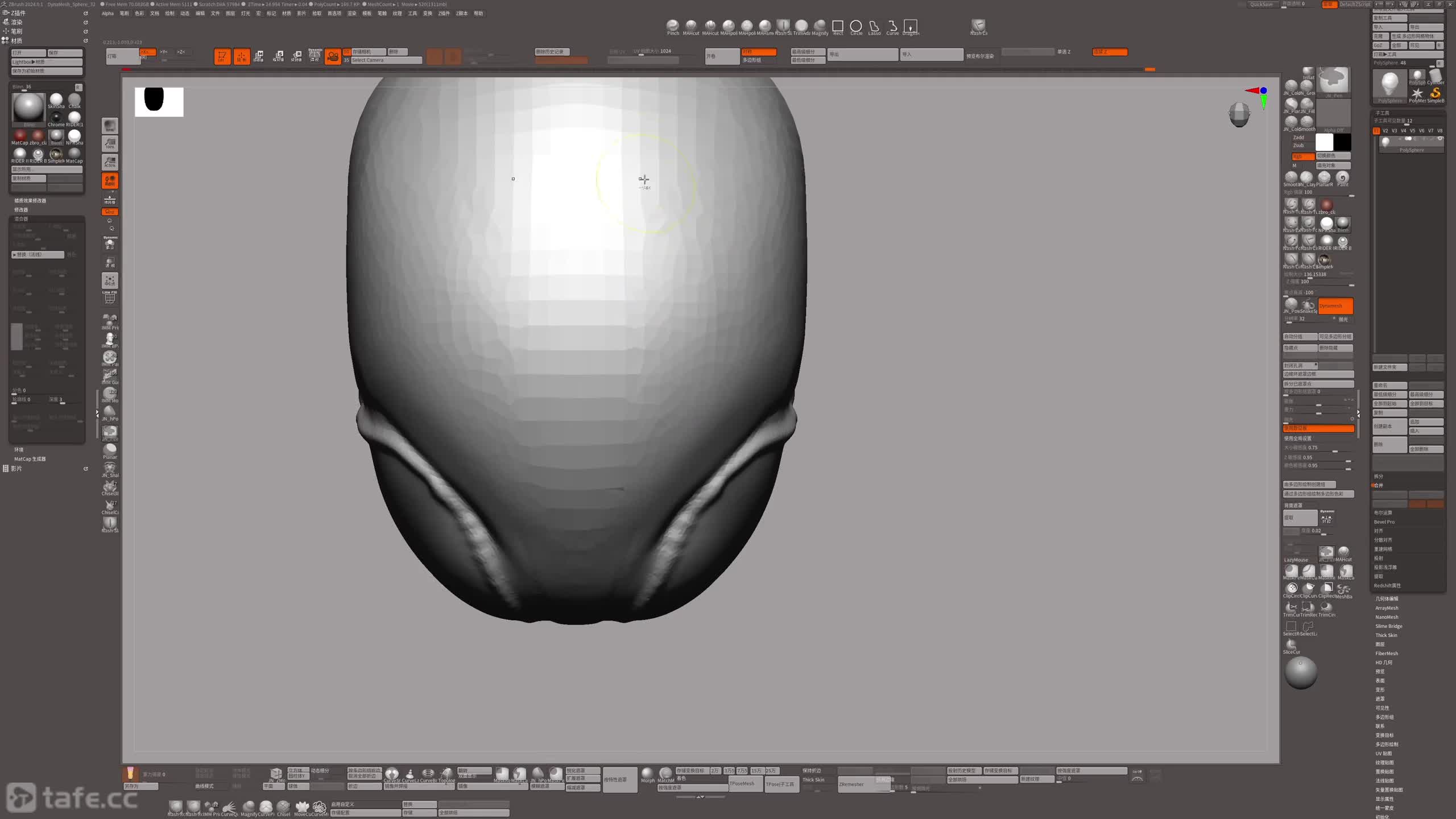
Task: Switch to the V2 subtool tab
Action: 1385,131
